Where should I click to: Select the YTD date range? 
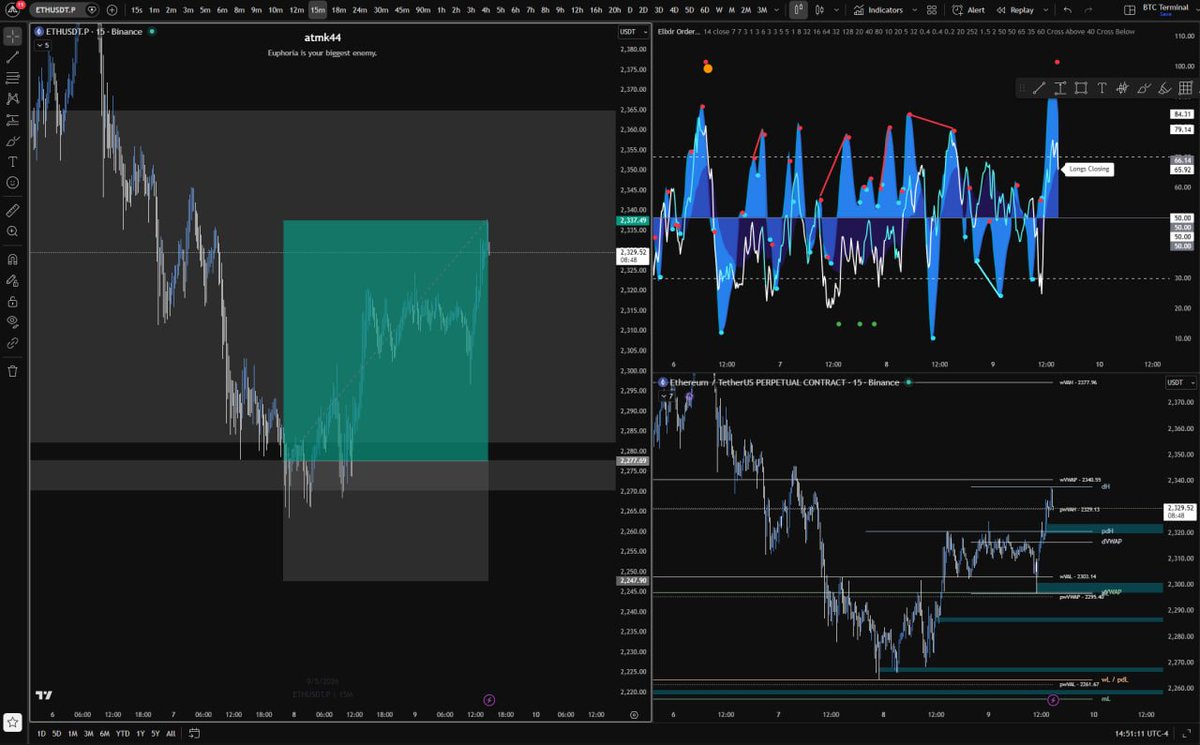[x=122, y=733]
